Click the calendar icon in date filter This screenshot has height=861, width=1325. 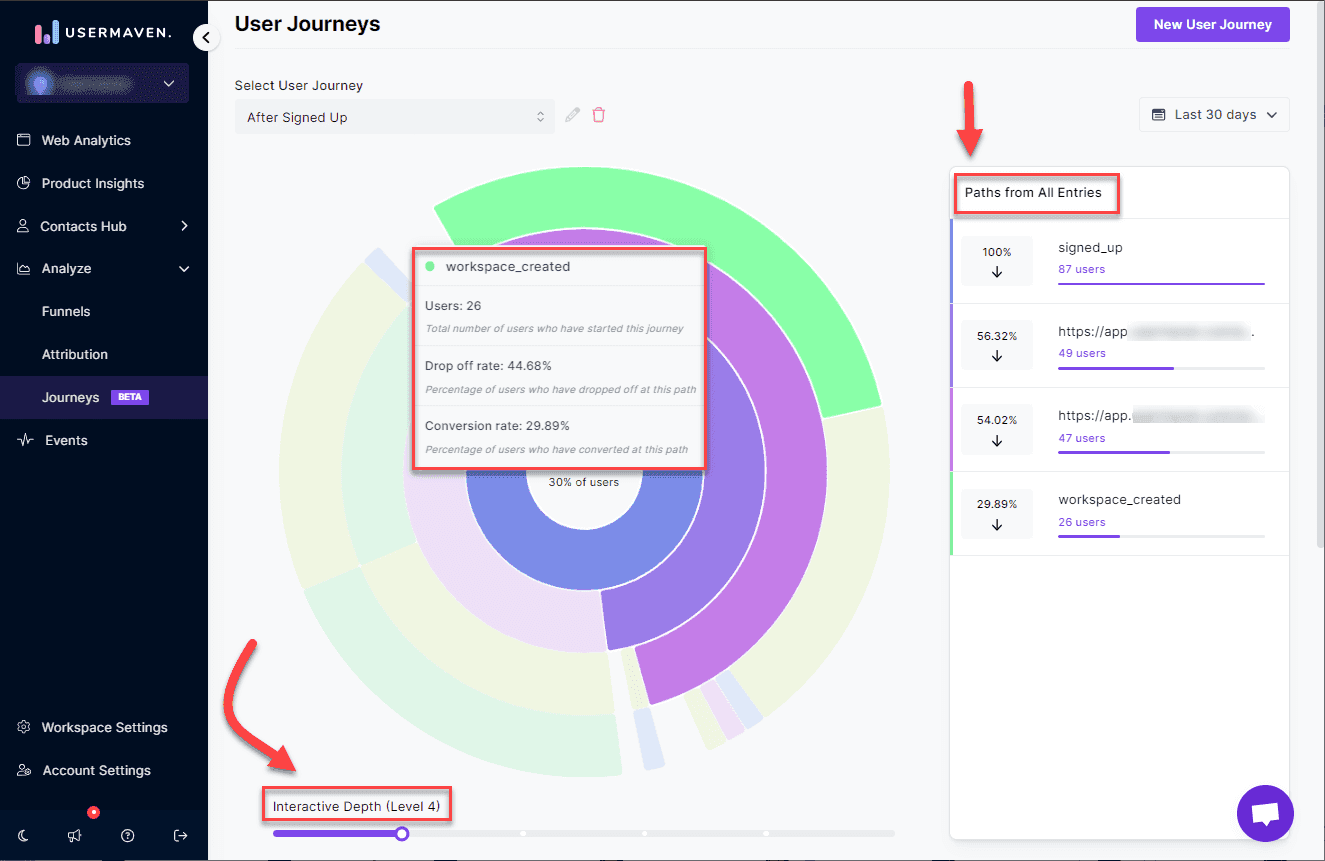pyautogui.click(x=1159, y=115)
